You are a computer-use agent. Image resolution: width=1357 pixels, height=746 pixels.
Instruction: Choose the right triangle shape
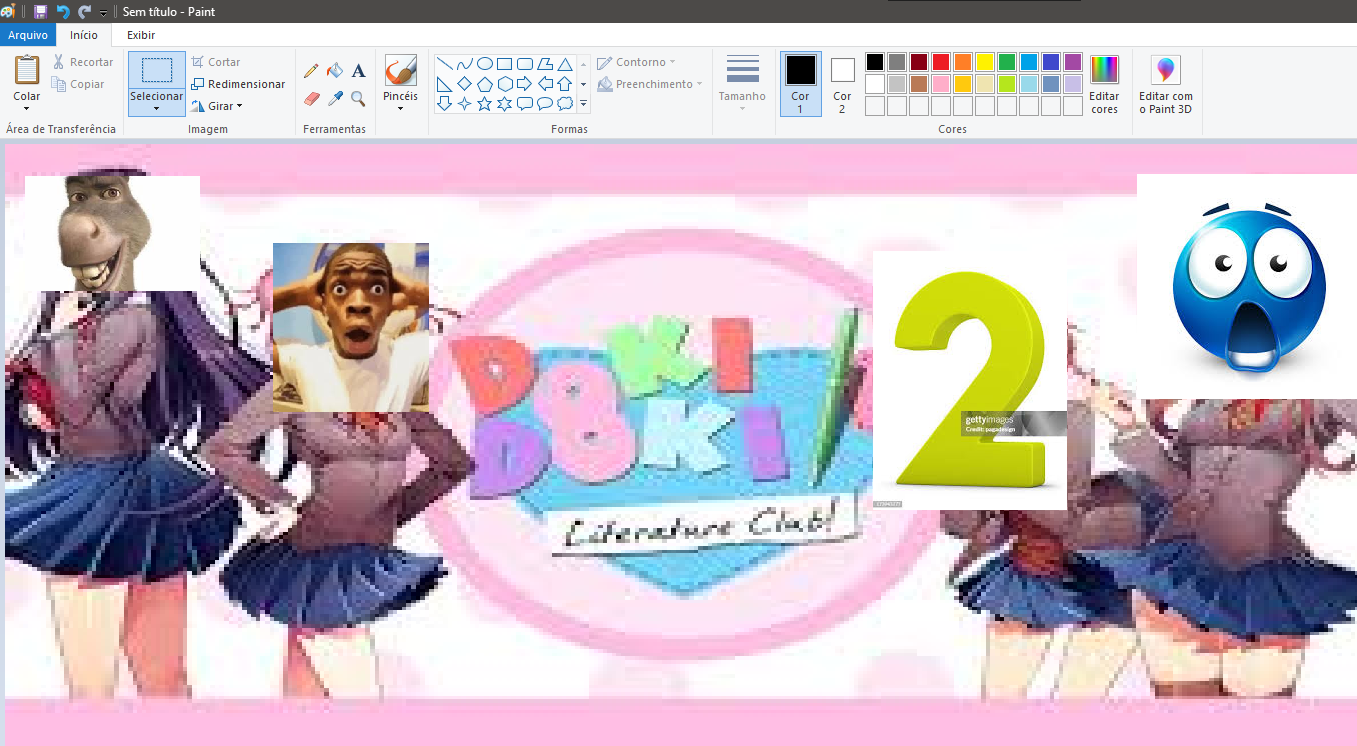click(445, 83)
